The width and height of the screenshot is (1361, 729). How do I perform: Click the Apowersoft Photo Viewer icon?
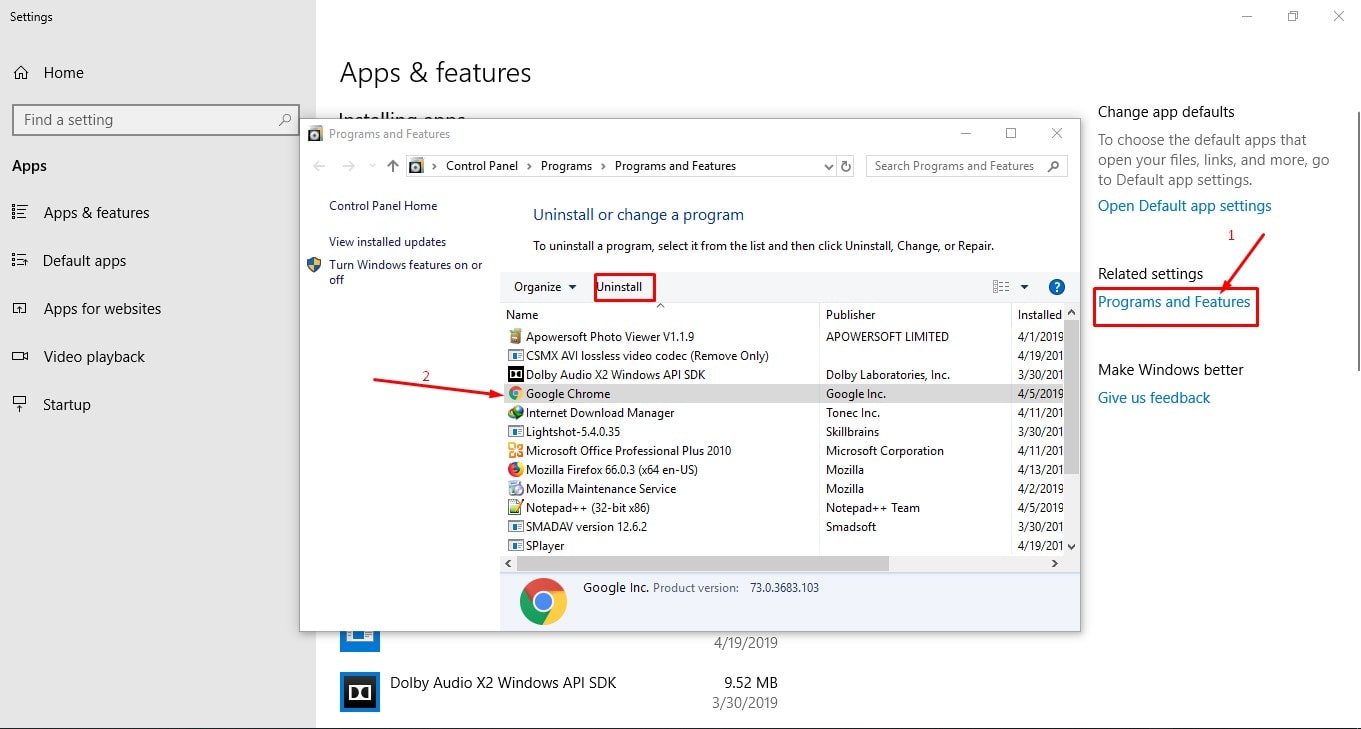(x=515, y=337)
